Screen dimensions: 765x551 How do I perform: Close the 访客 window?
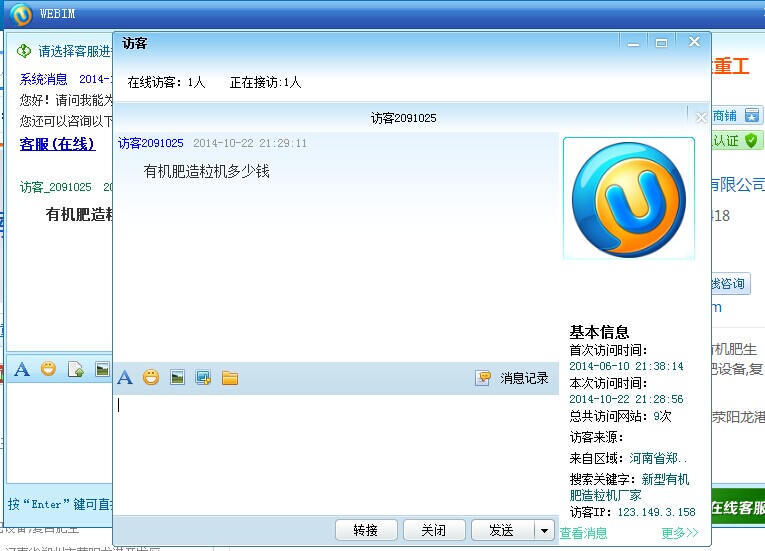point(694,42)
